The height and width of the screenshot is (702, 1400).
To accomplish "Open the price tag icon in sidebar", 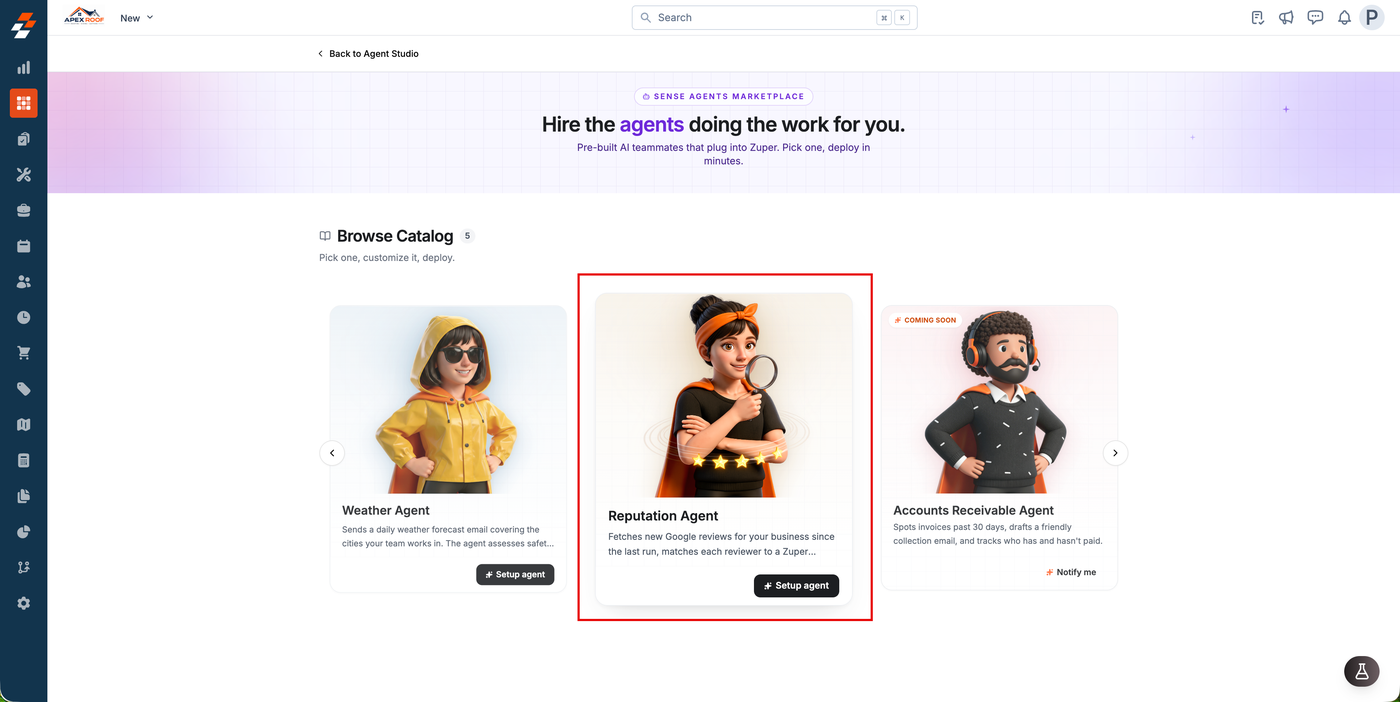I will [x=24, y=389].
